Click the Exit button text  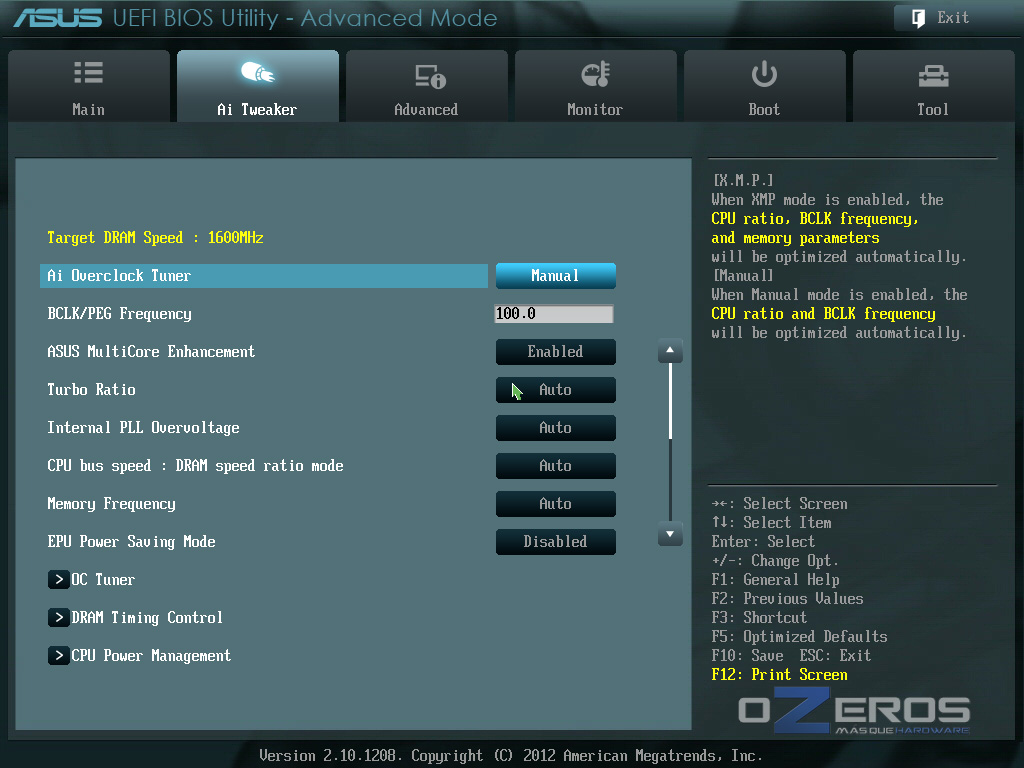click(953, 18)
